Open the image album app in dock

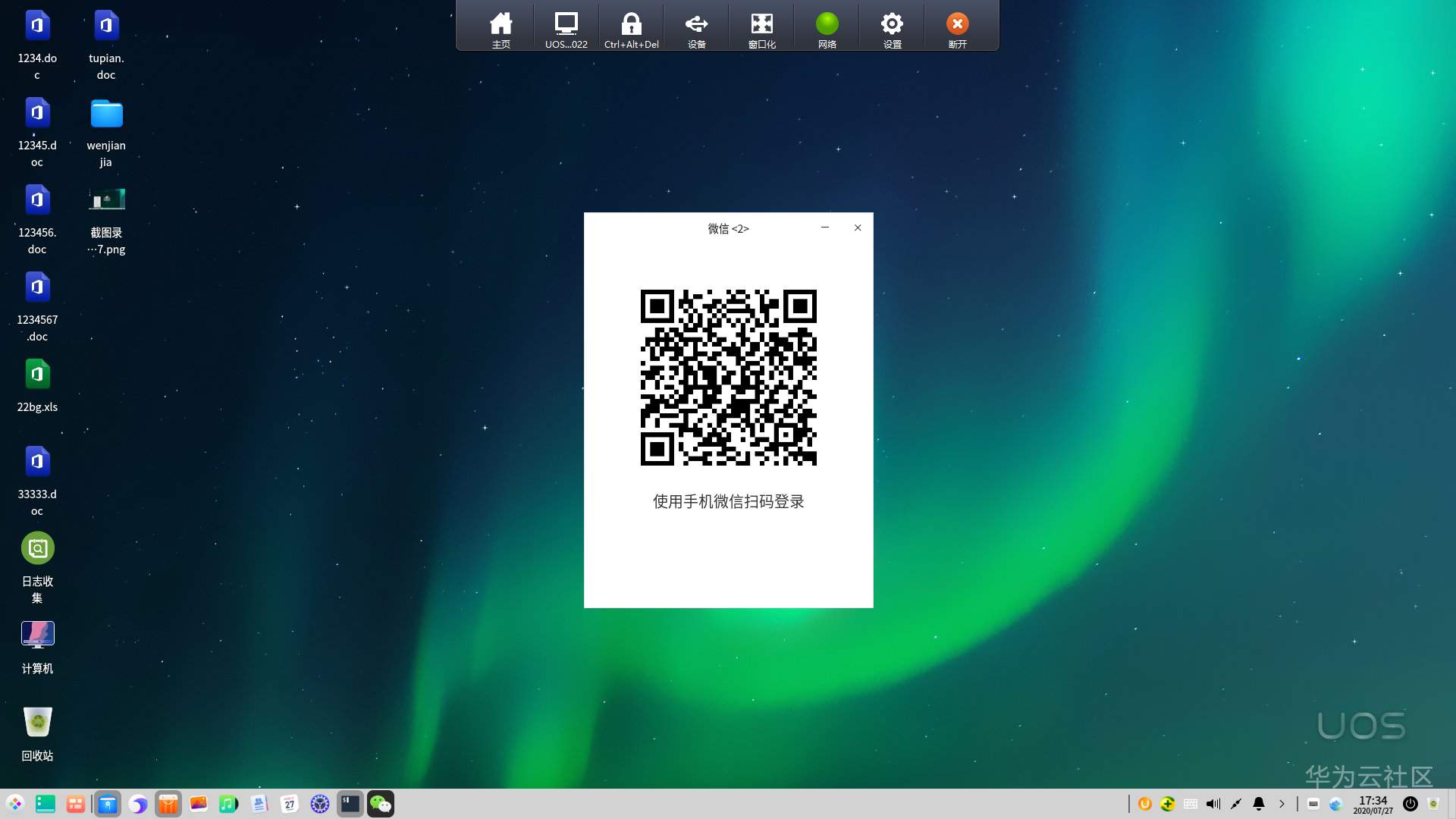[x=199, y=804]
